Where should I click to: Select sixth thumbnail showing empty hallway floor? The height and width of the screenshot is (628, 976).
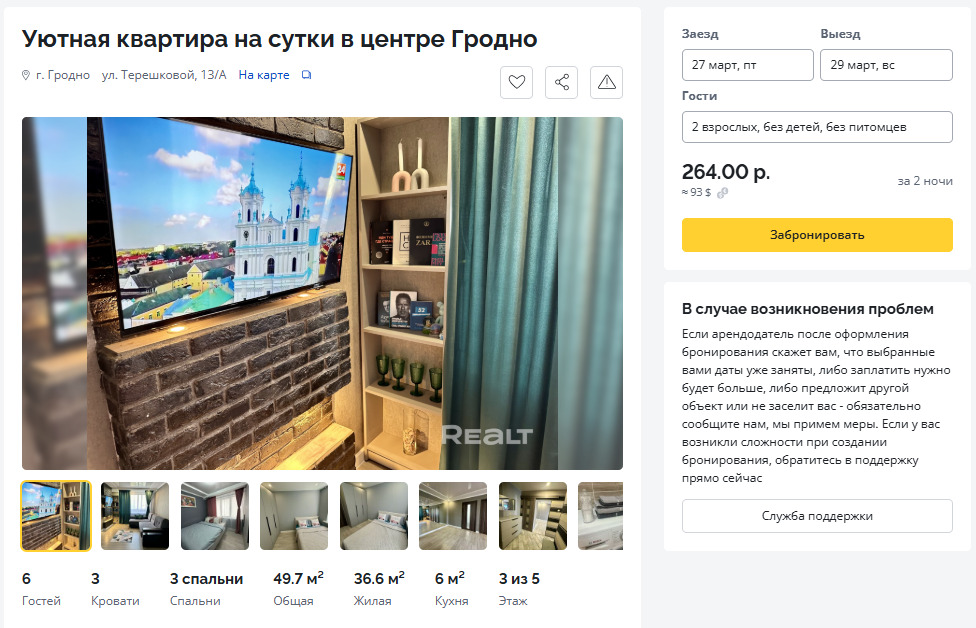click(453, 516)
